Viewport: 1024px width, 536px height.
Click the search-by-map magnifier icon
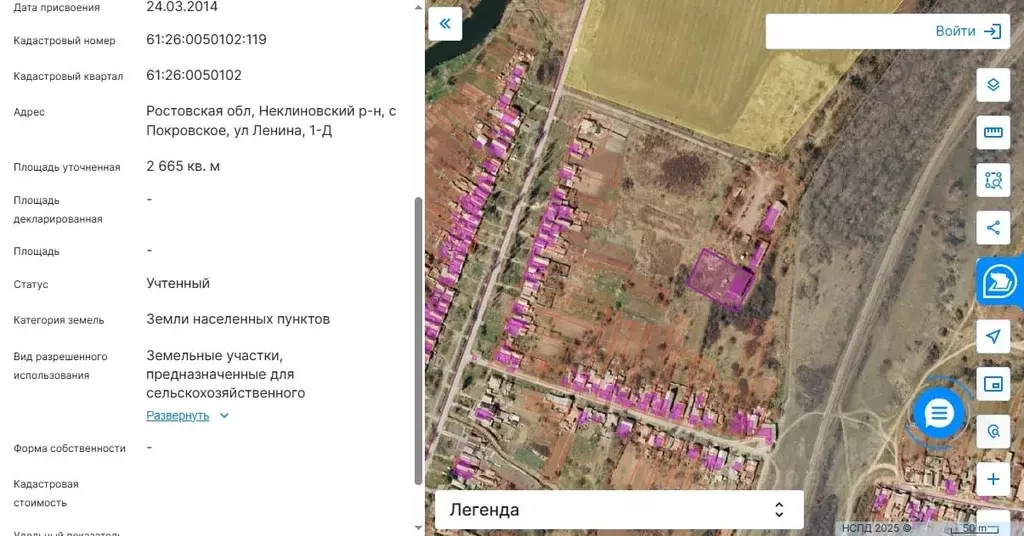(993, 432)
